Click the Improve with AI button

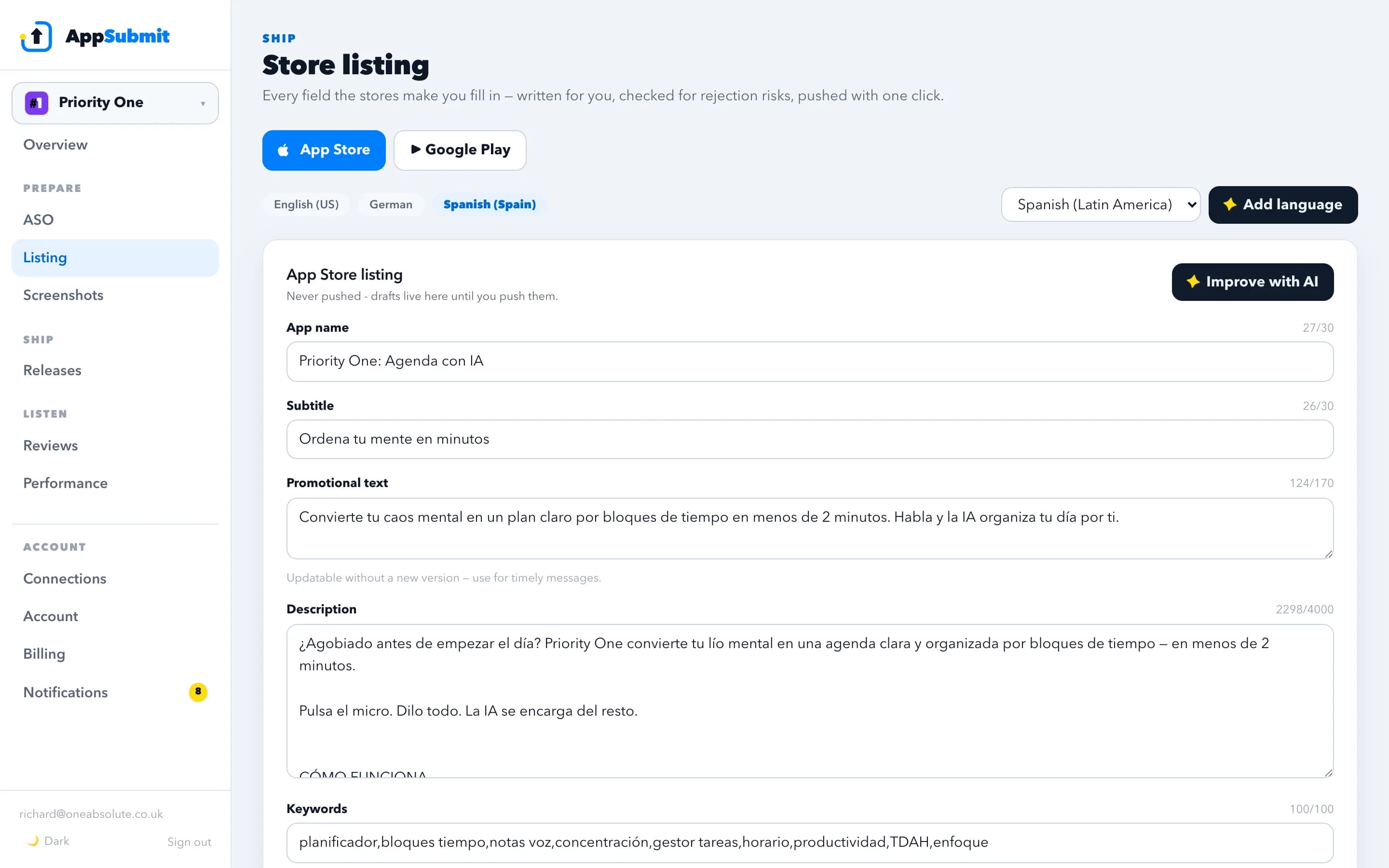(x=1253, y=282)
